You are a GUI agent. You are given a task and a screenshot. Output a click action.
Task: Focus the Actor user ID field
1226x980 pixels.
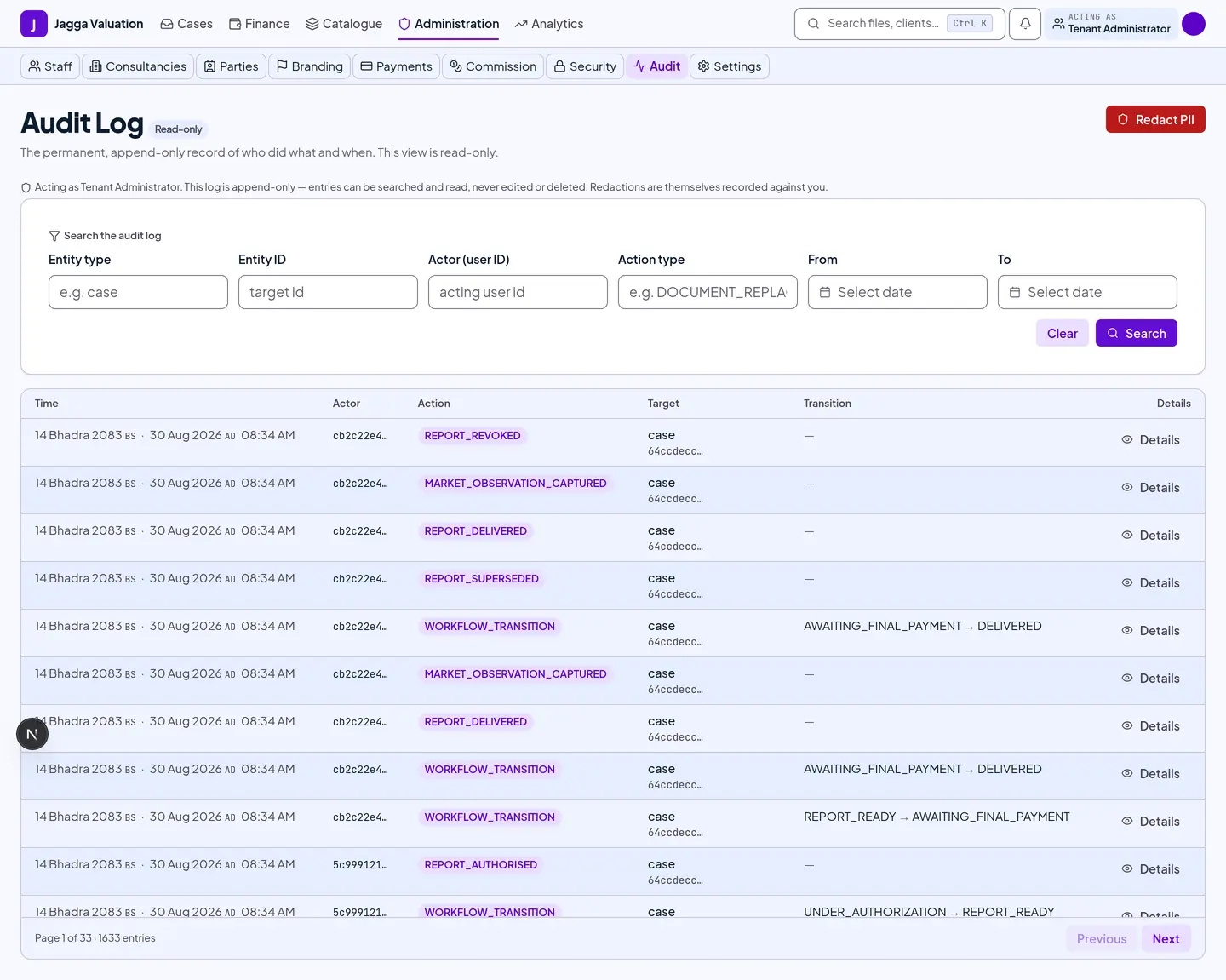click(x=518, y=292)
